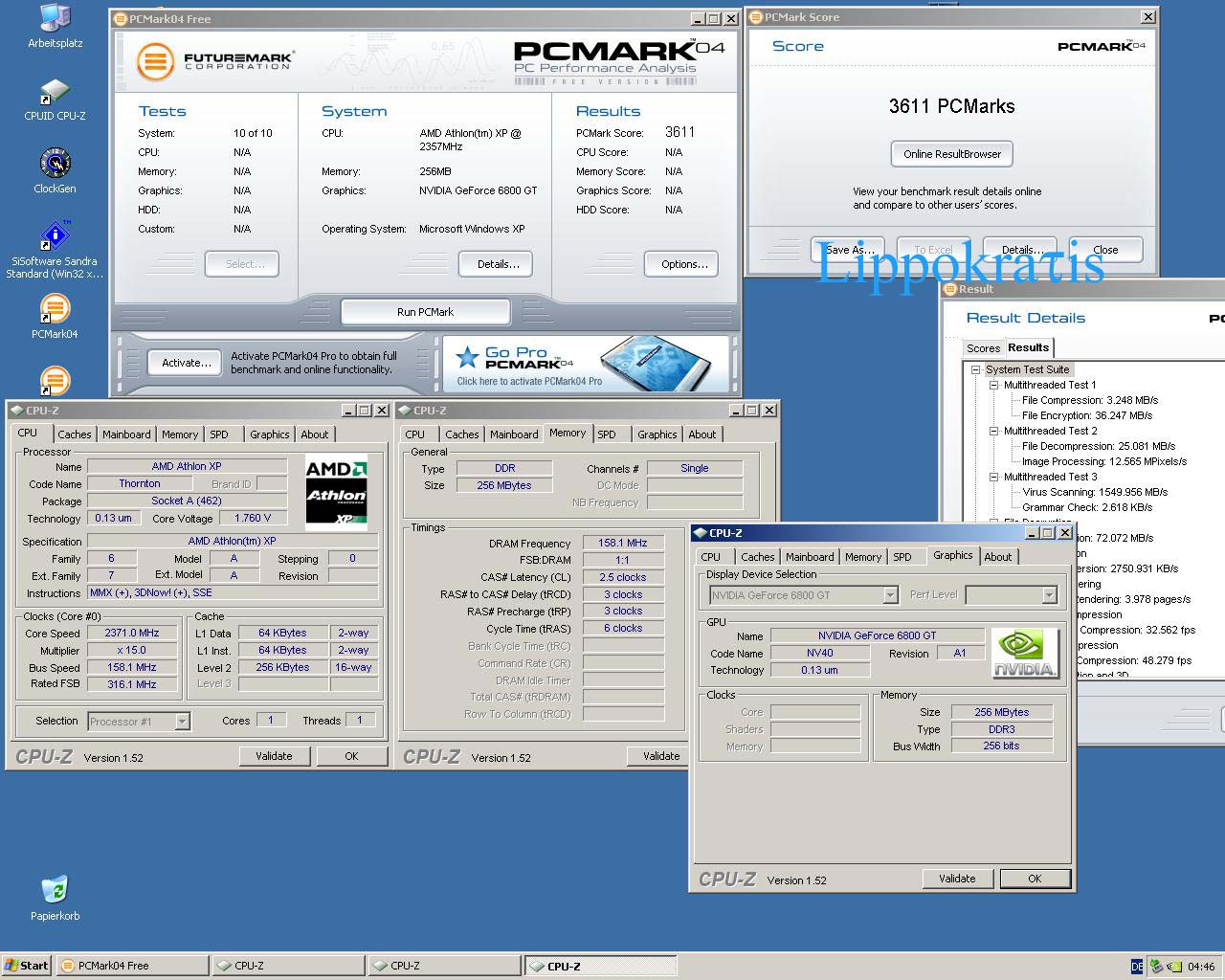Click Validate in front CPU-Z Graphics window
This screenshot has width=1225, height=980.
pyautogui.click(x=957, y=879)
